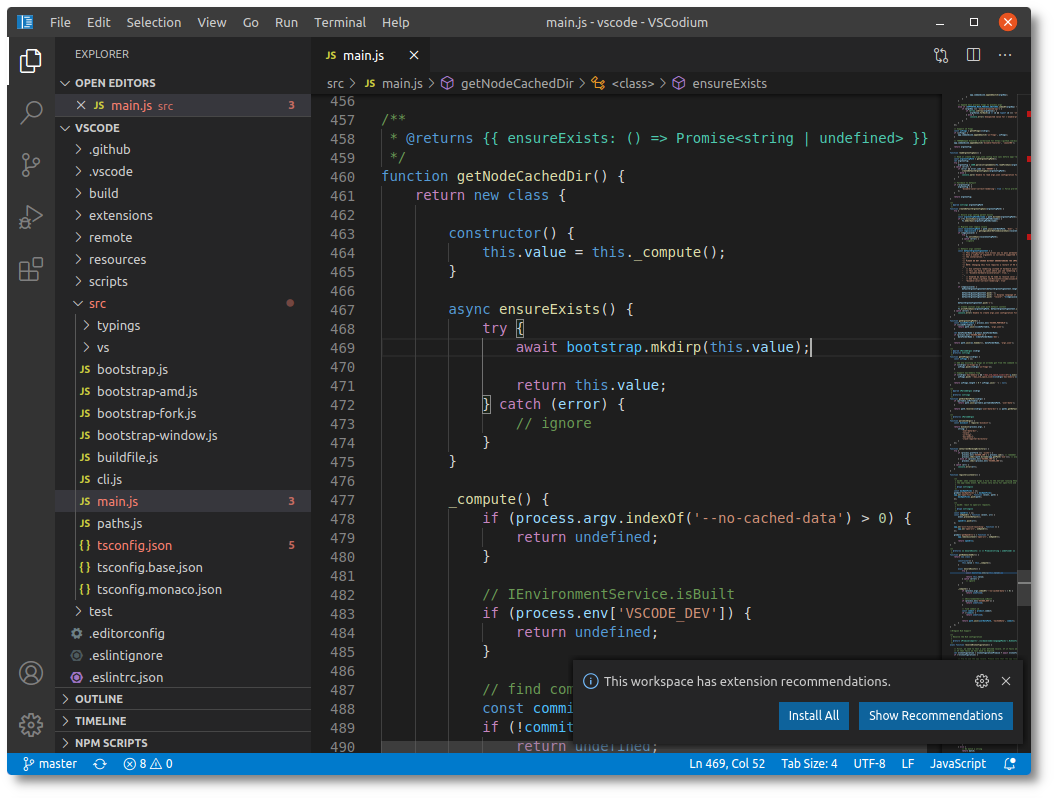
Task: Open the Source Control view
Action: pyautogui.click(x=30, y=165)
